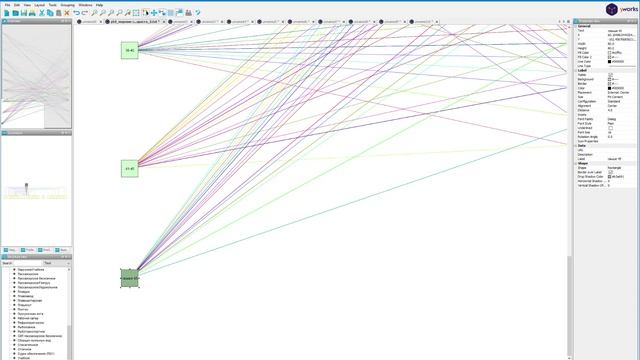This screenshot has width=640, height=360.
Task: Open the Layout menu
Action: point(40,5)
